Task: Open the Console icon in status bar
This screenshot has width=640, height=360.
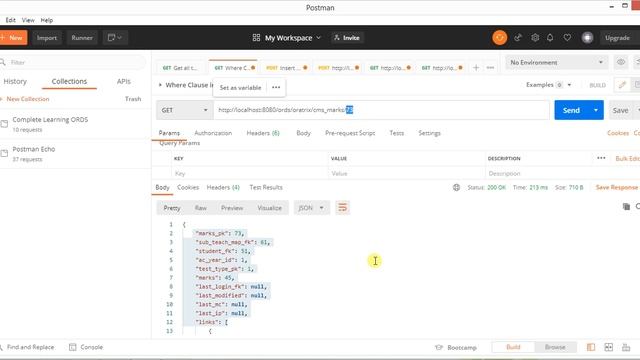Action: pyautogui.click(x=73, y=347)
